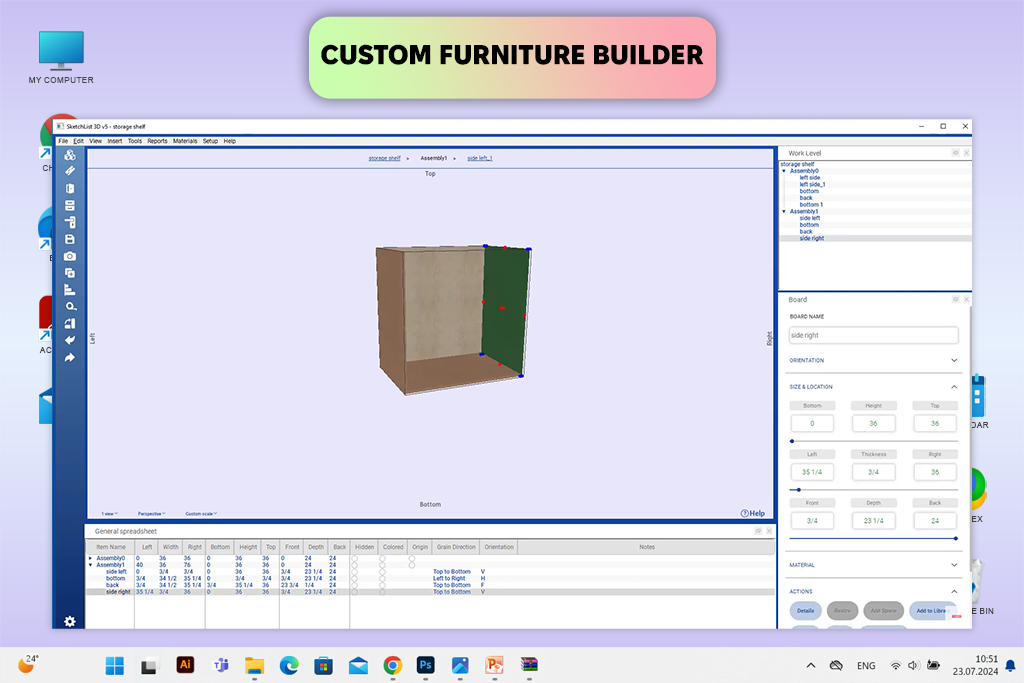Collapse Assembly0 in Work Level tree
The width and height of the screenshot is (1024, 683).
tap(784, 171)
